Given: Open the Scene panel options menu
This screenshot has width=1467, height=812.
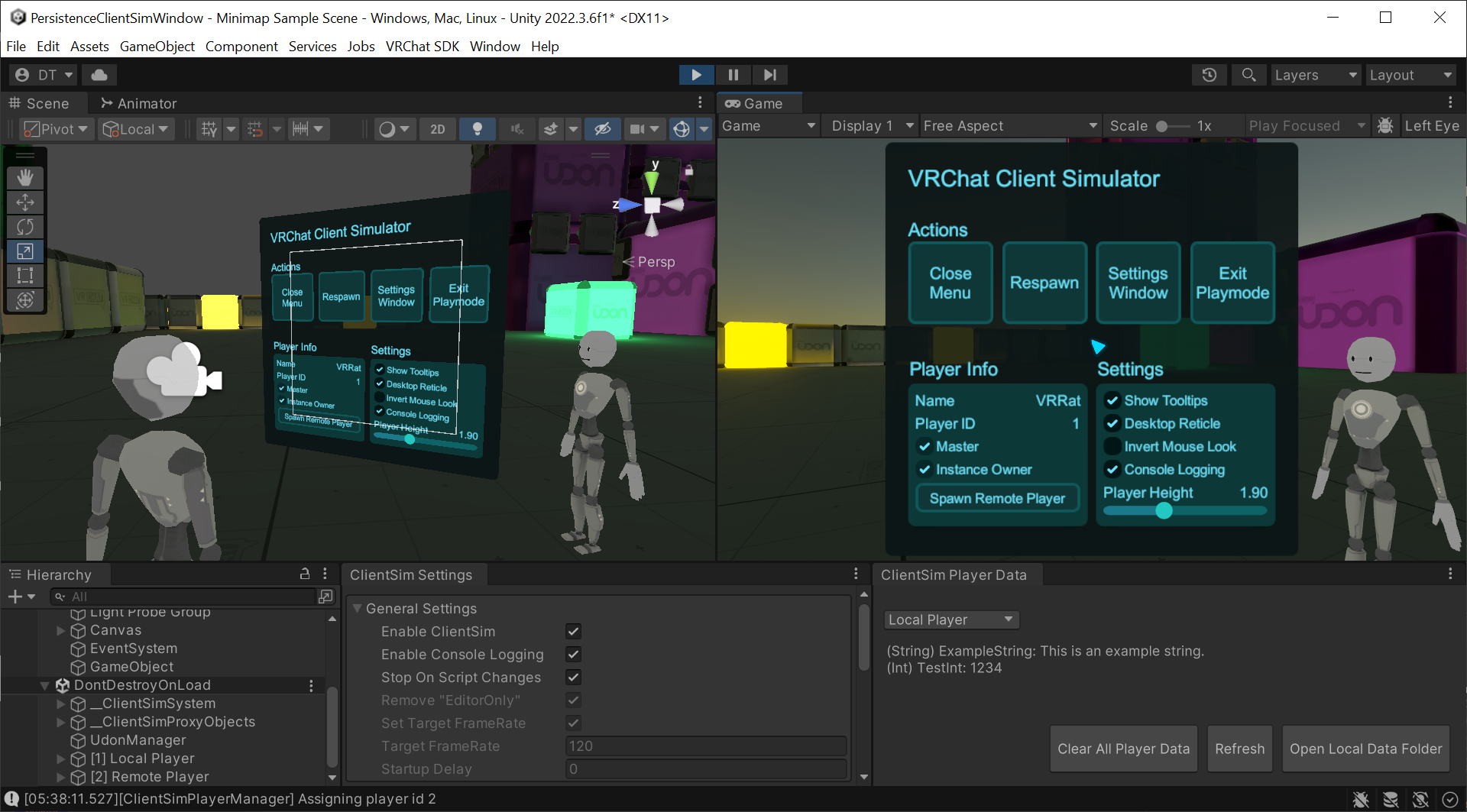Looking at the screenshot, I should click(700, 102).
